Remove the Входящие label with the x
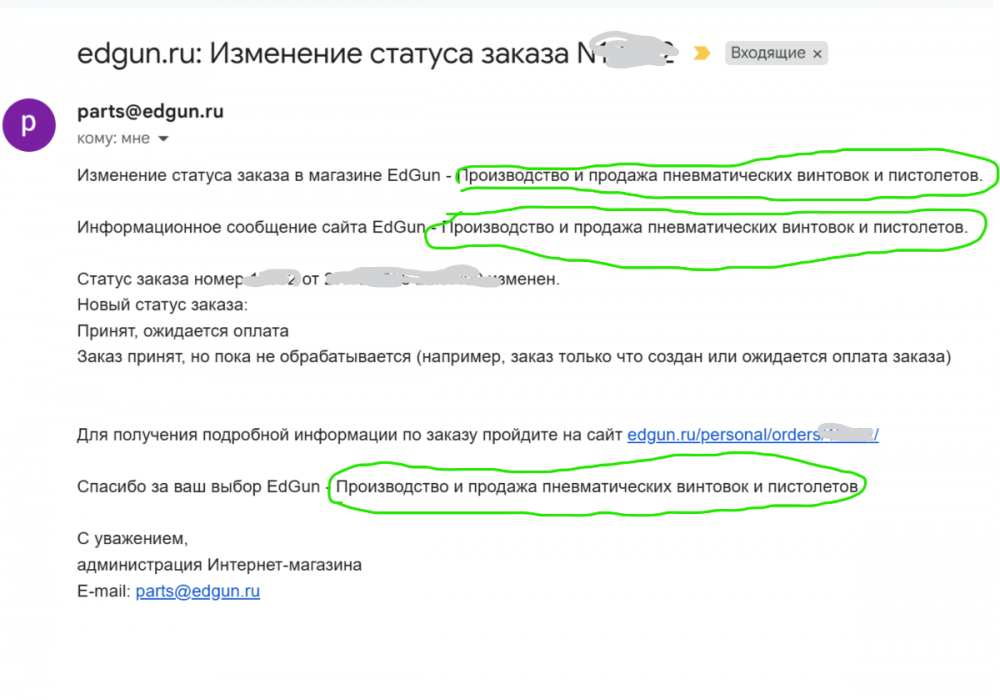This screenshot has width=1000, height=700. pos(817,54)
